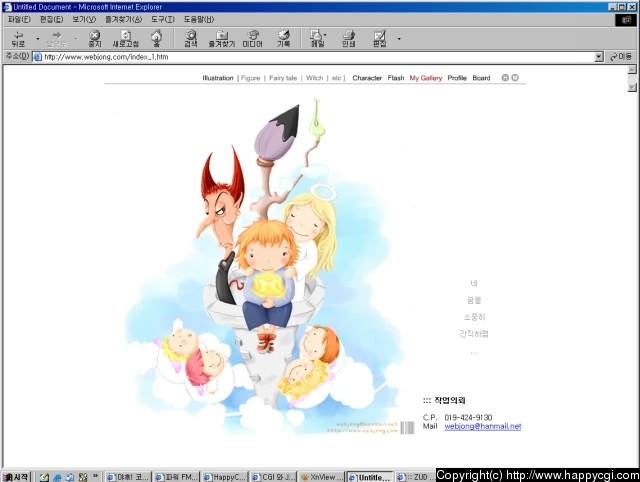
Task: Click first round icon after Board link
Action: point(505,78)
